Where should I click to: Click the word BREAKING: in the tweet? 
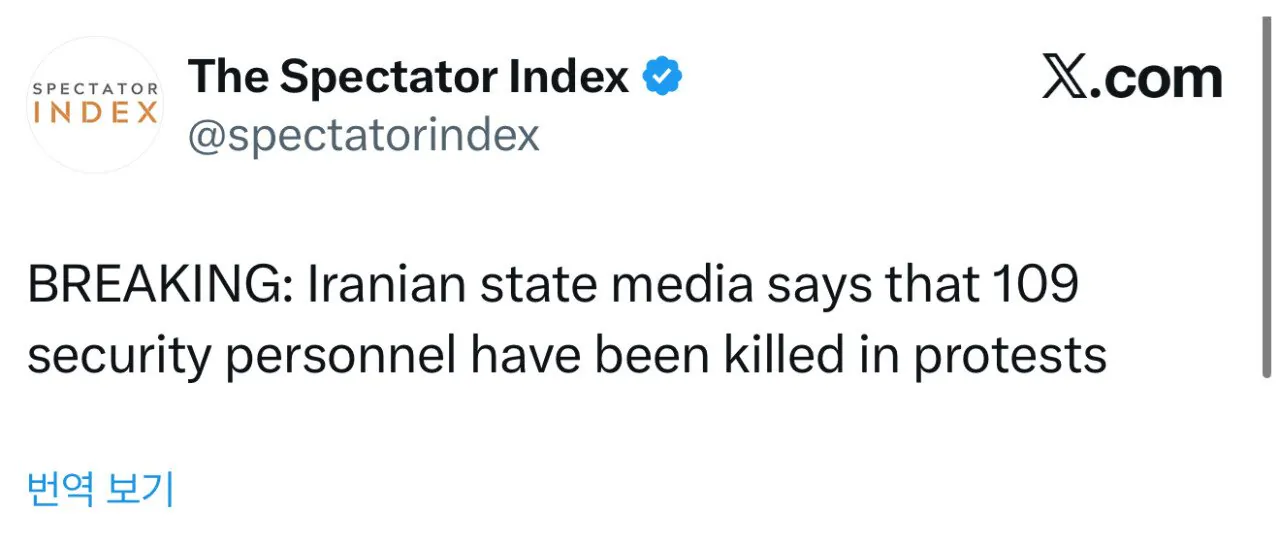pyautogui.click(x=158, y=287)
